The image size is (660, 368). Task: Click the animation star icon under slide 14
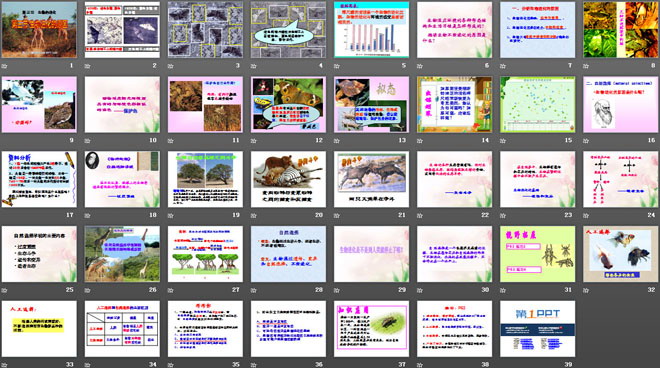click(x=420, y=141)
